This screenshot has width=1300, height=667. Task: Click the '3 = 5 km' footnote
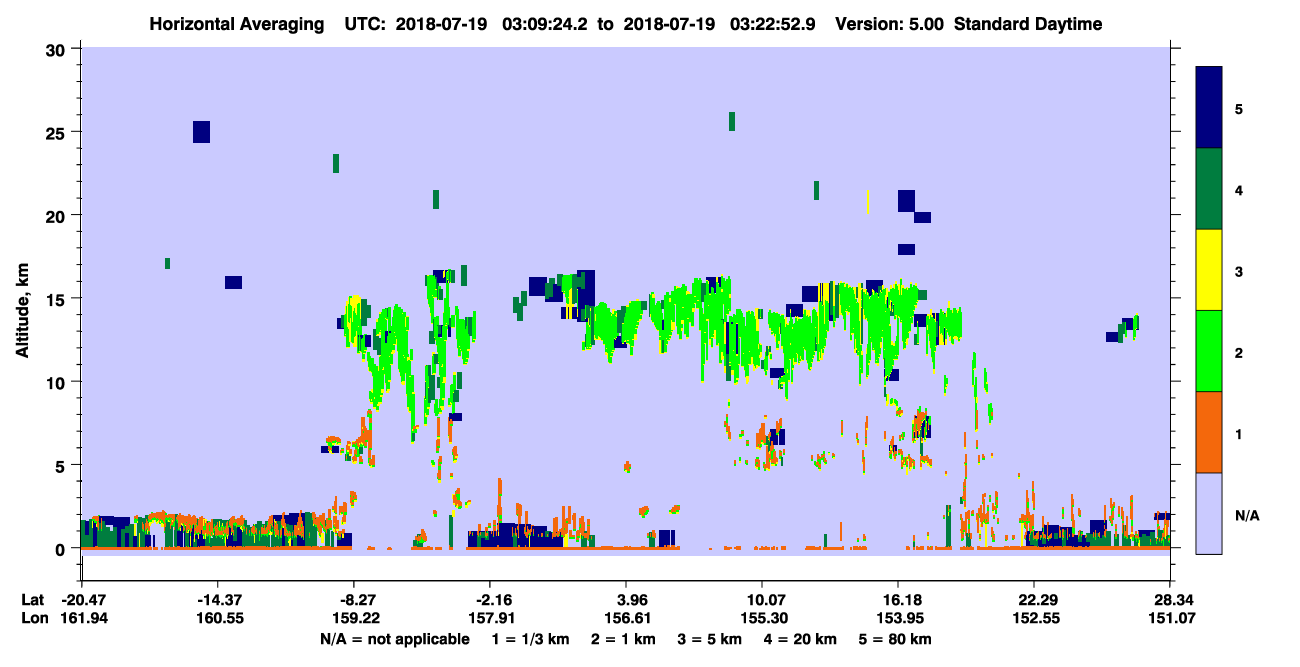[x=711, y=639]
